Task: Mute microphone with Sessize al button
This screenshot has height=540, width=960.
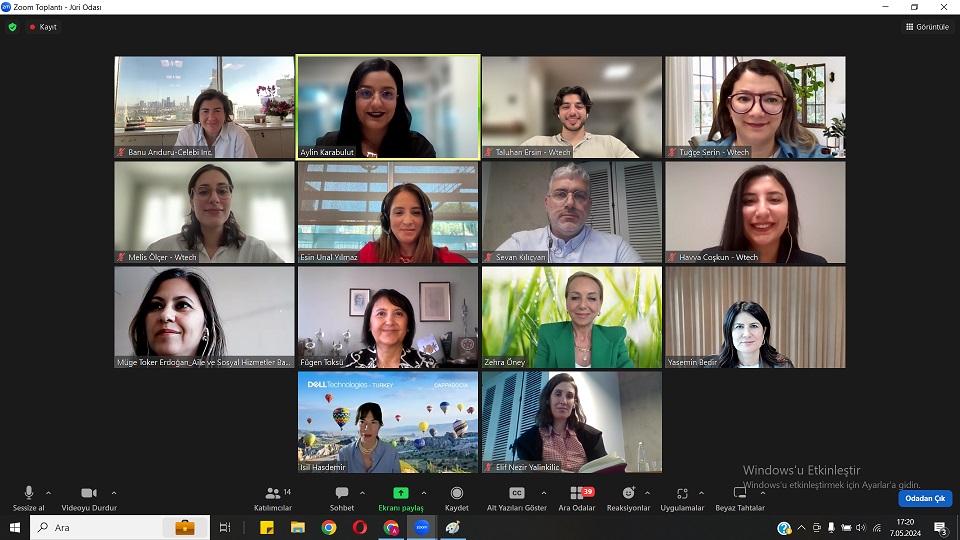Action: (x=29, y=498)
